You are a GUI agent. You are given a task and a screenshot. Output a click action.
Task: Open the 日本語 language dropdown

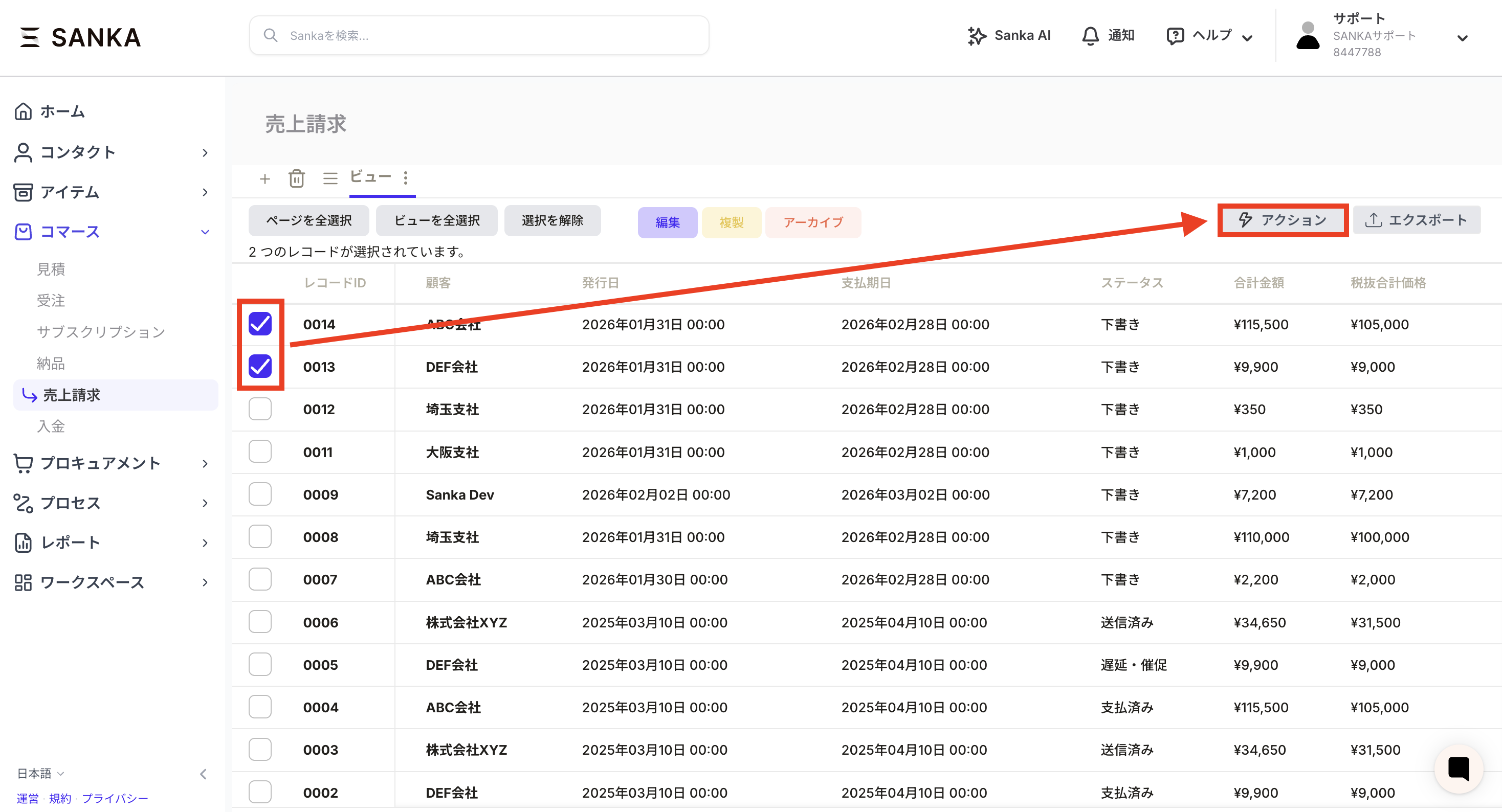pyautogui.click(x=40, y=773)
